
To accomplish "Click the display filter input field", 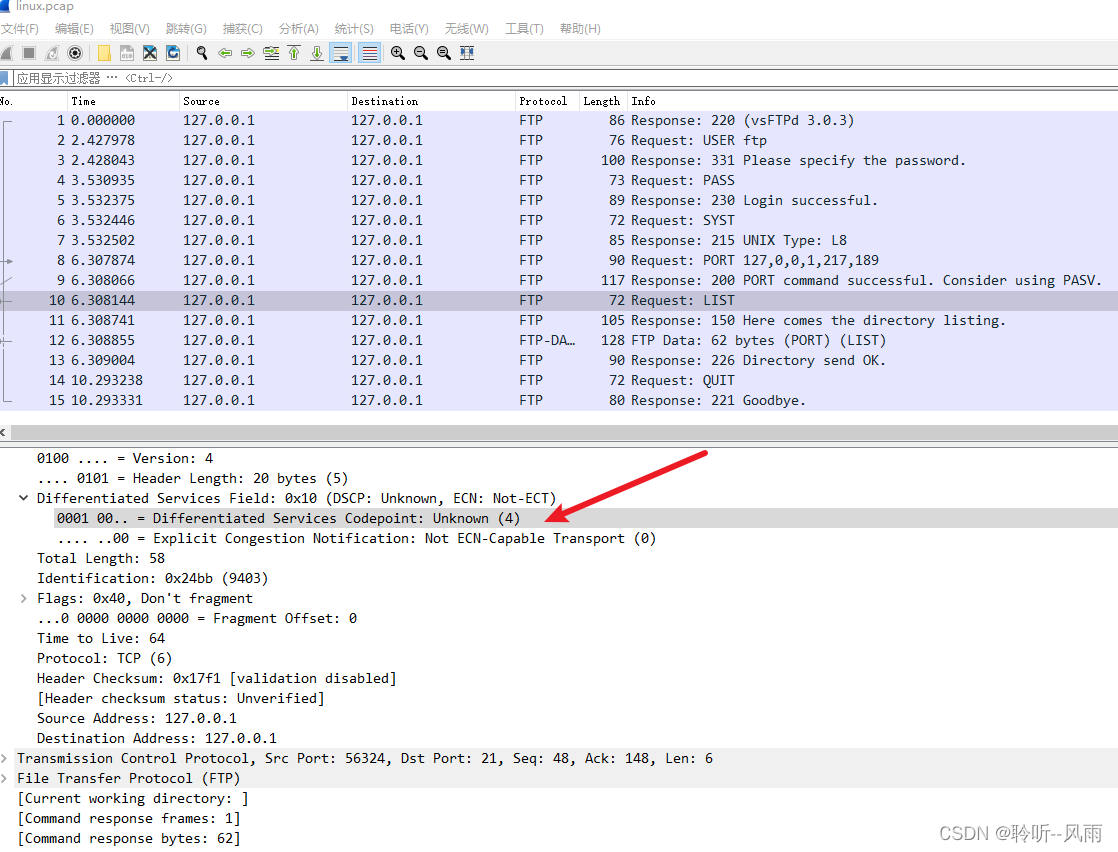I will pos(565,78).
